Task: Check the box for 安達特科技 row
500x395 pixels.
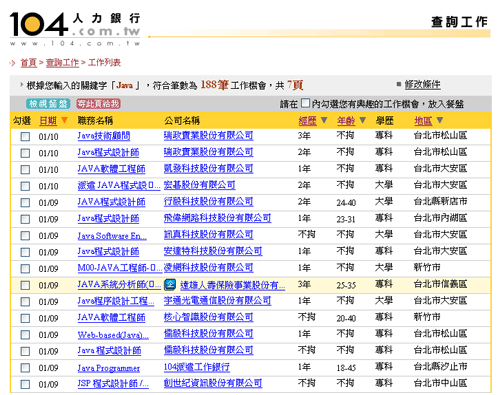Action: [x=25, y=252]
